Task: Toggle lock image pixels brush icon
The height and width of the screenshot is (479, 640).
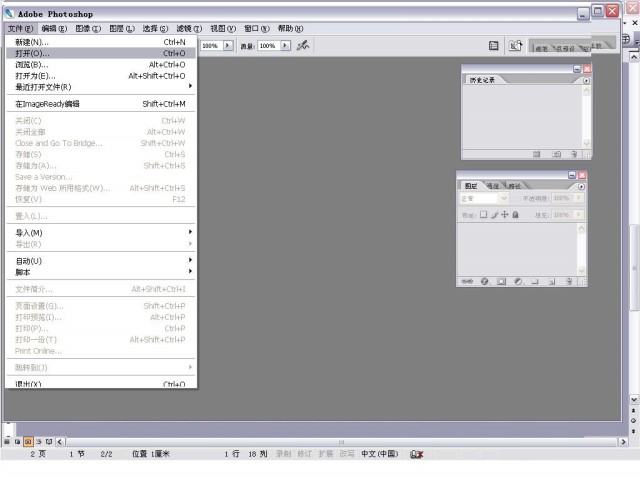Action: (494, 215)
